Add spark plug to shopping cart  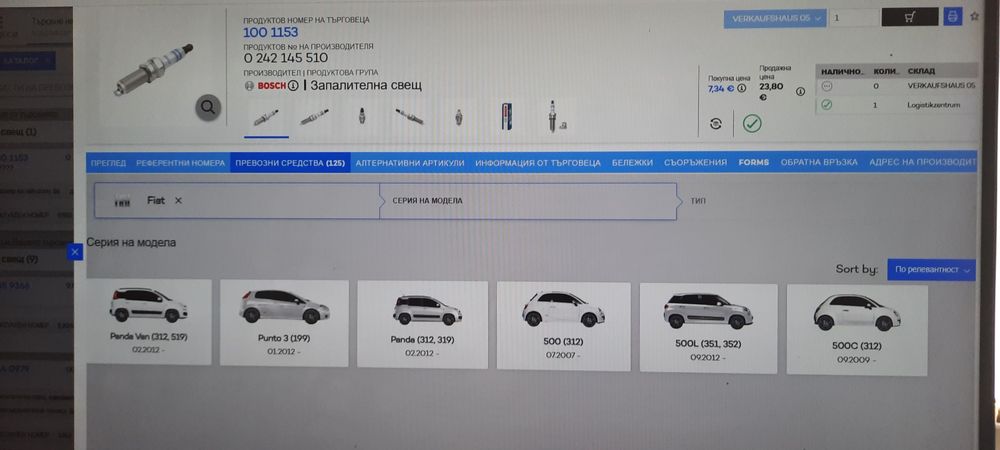(x=910, y=17)
